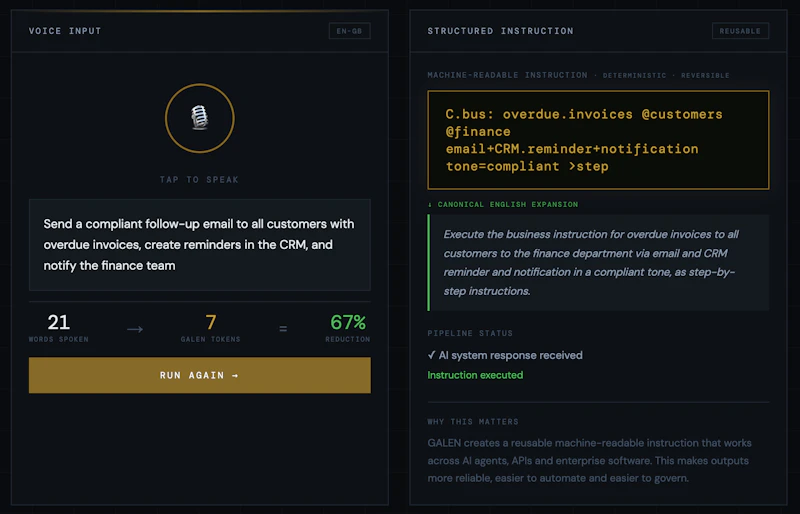Tap the microphone icon to speak
800x514 pixels.
click(x=199, y=118)
